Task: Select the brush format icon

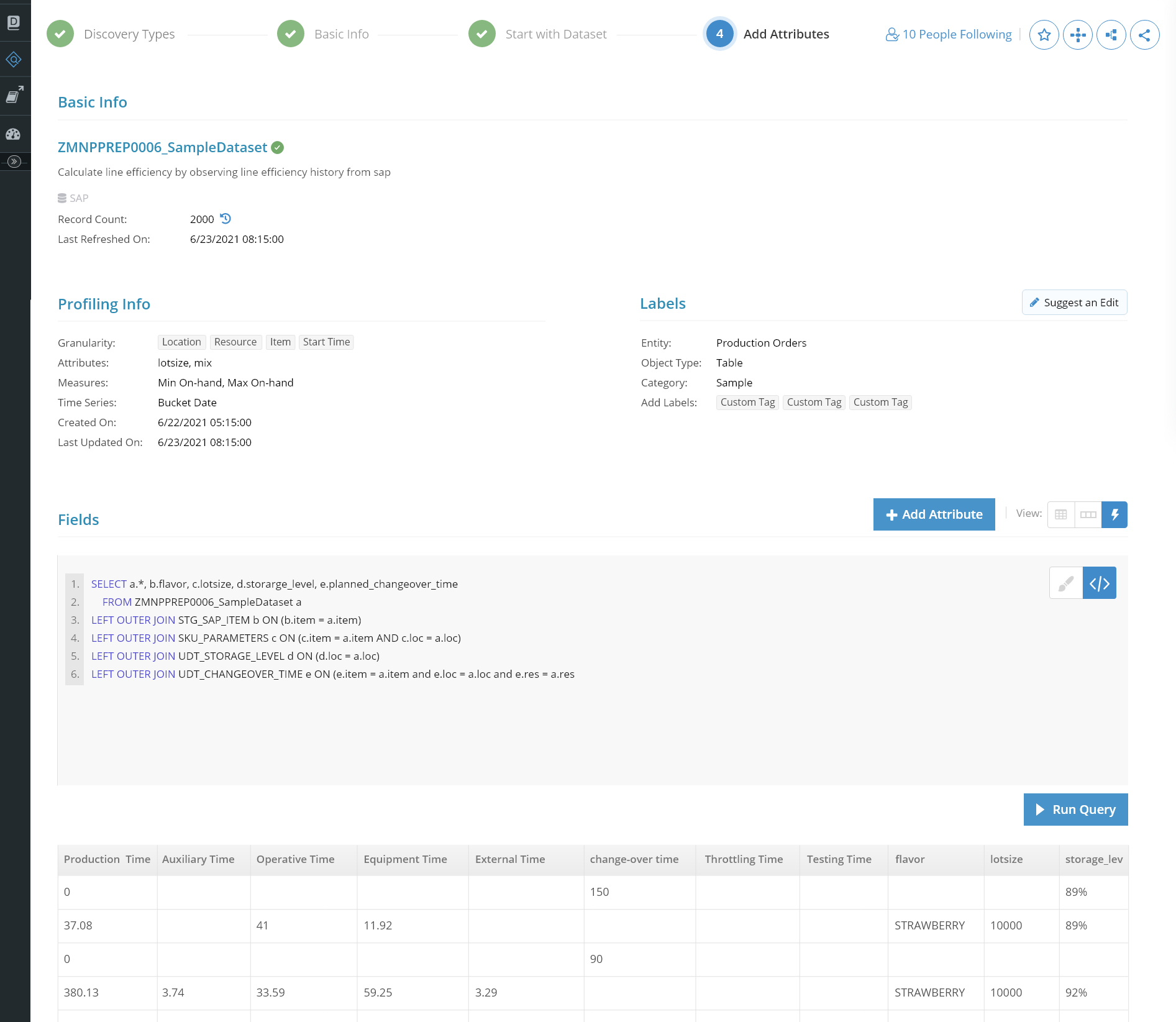Action: click(1066, 583)
